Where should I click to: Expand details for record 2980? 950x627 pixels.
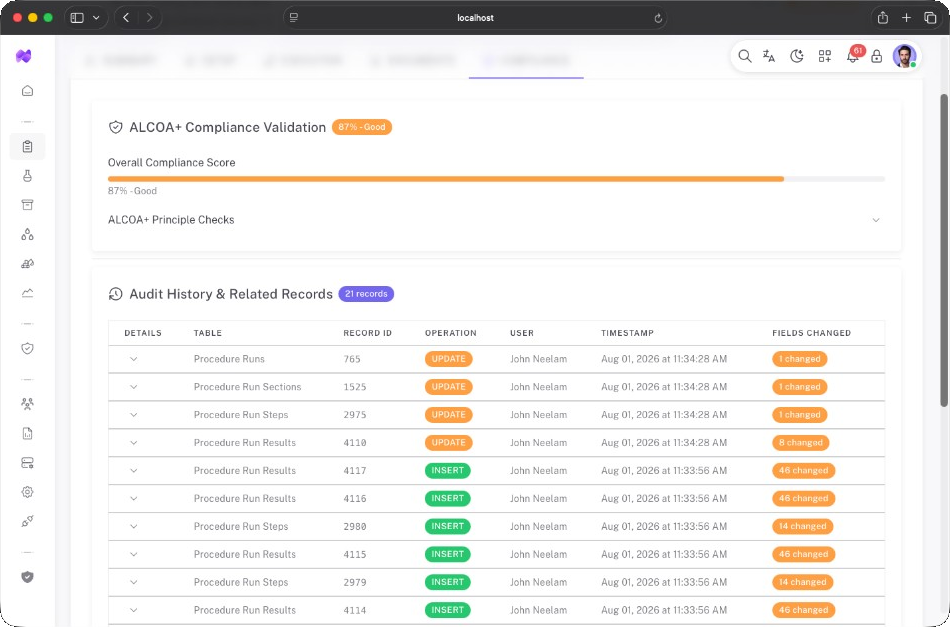point(133,526)
